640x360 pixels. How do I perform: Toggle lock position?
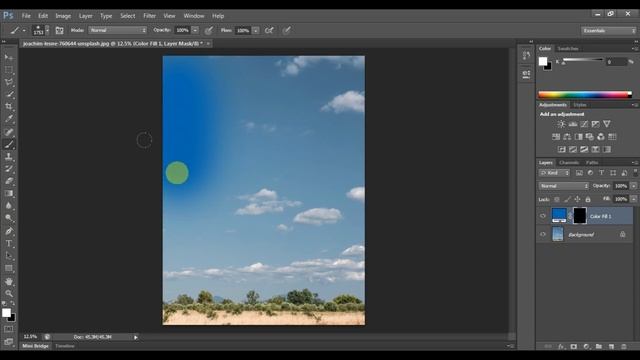click(x=577, y=199)
